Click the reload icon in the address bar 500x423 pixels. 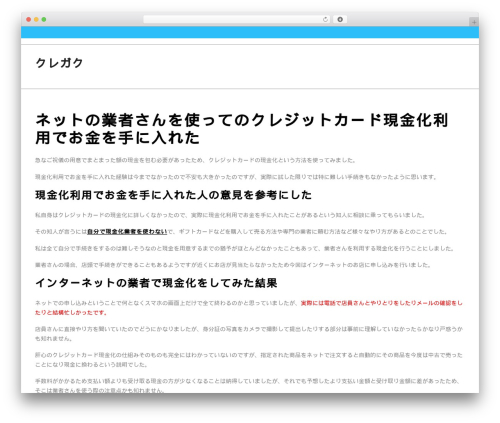coord(325,20)
